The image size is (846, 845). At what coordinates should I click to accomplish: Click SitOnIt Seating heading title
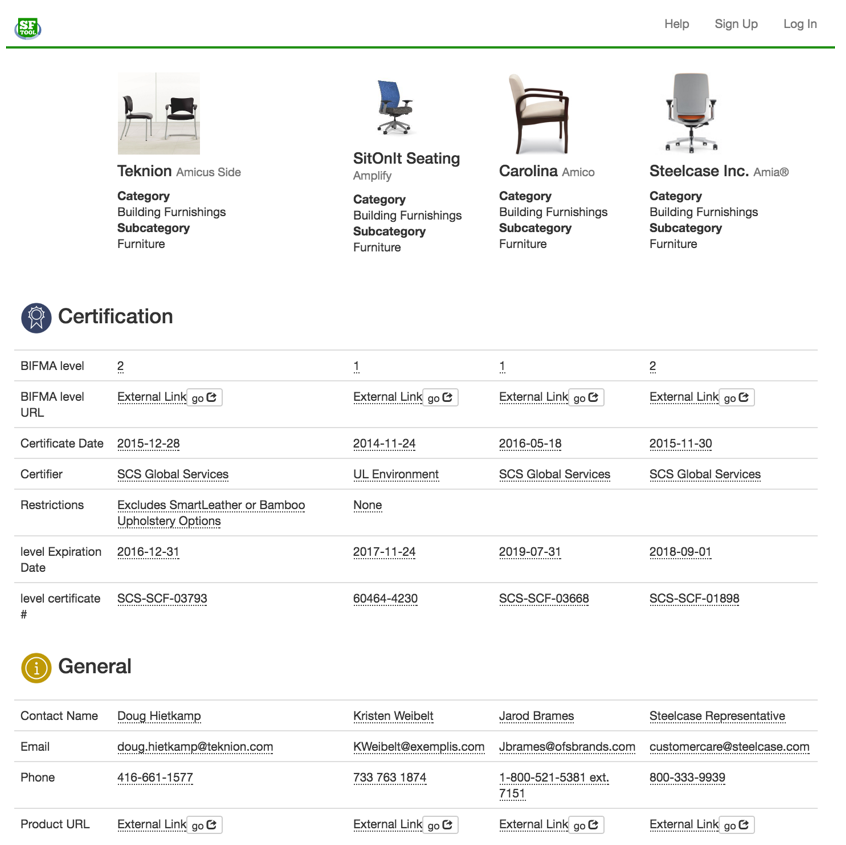tap(406, 159)
